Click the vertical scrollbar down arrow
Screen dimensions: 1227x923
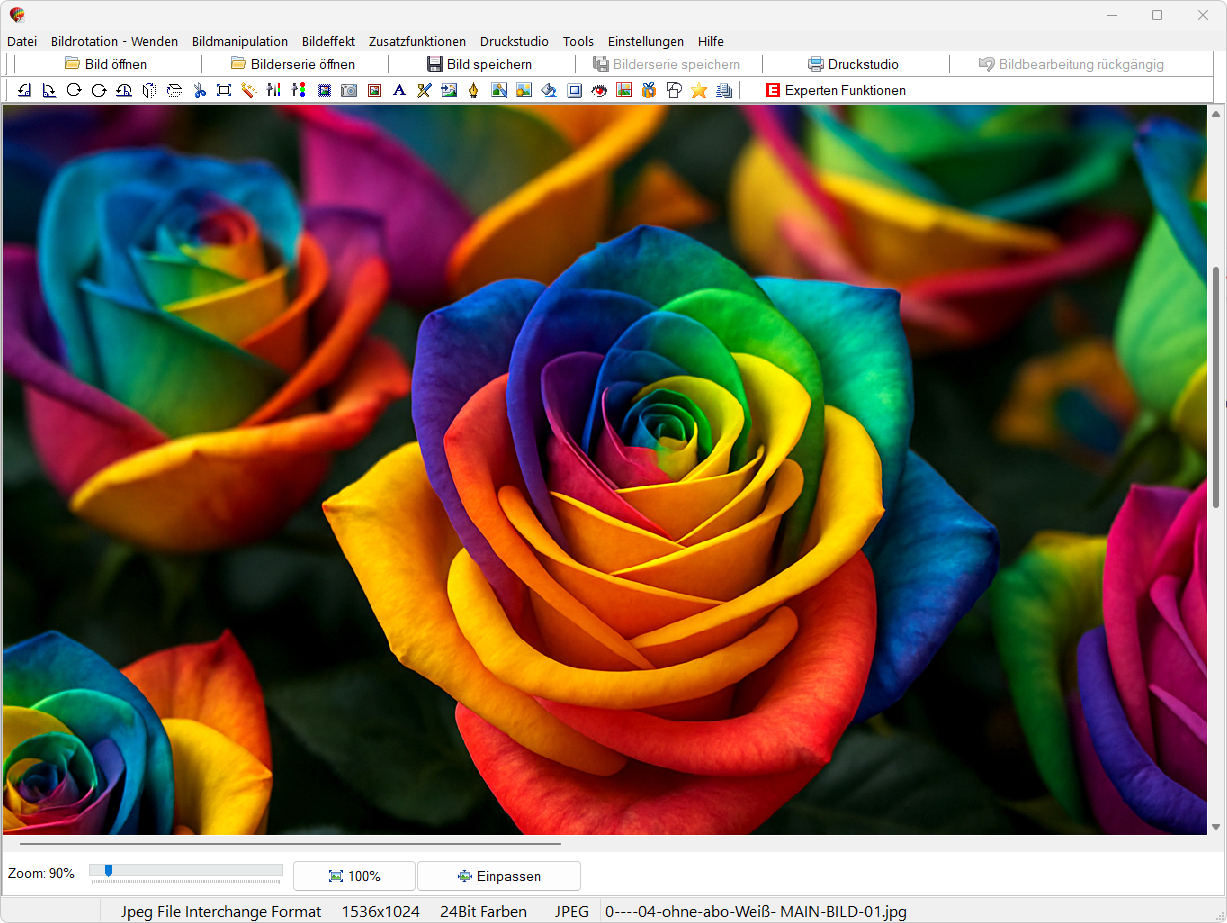coord(1216,827)
